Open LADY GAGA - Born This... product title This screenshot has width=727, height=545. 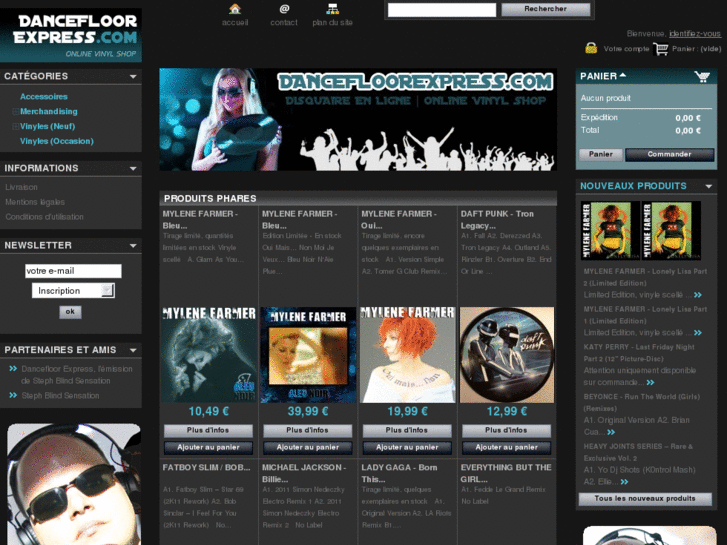tap(399, 474)
